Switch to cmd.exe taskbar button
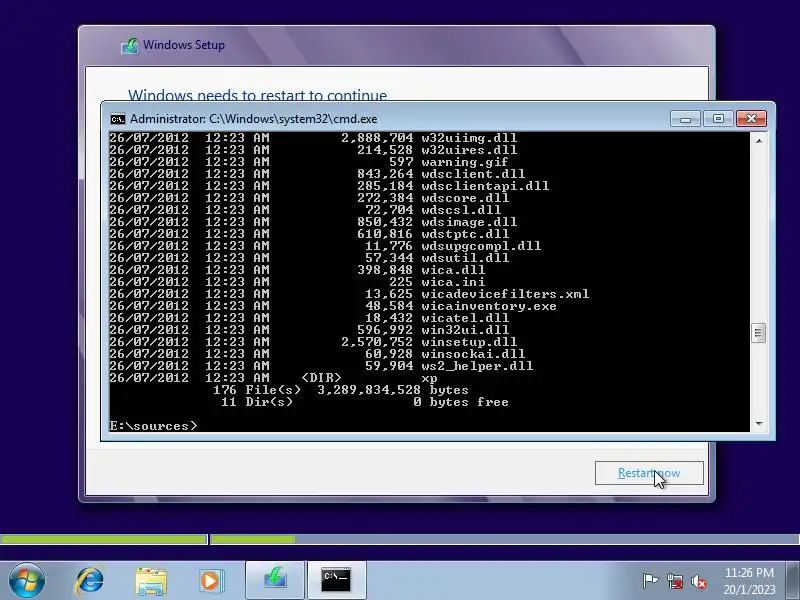Image resolution: width=800 pixels, height=600 pixels. click(336, 580)
